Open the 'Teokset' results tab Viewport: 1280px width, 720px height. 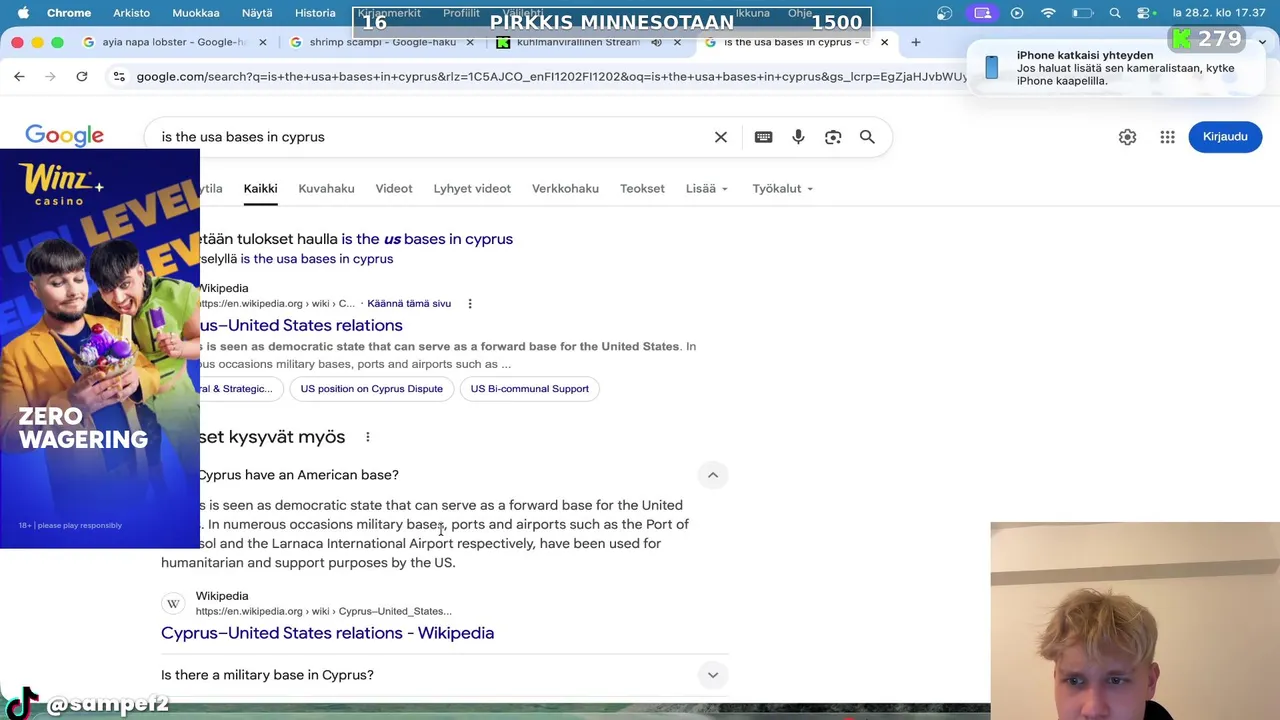[642, 188]
